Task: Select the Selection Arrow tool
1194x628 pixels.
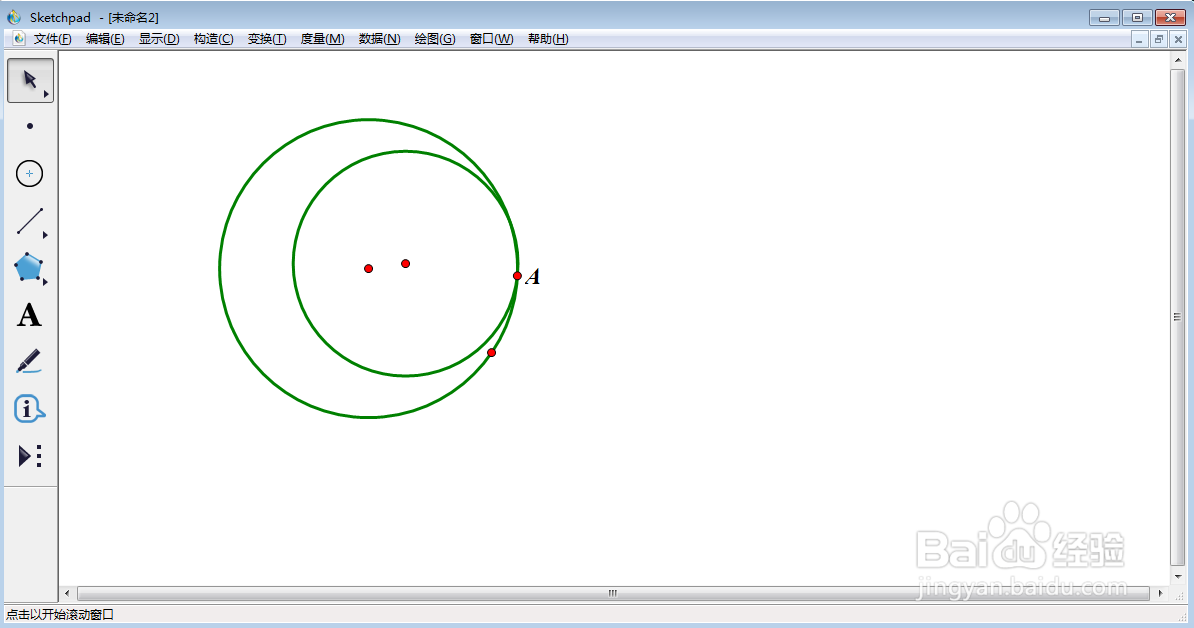Action: (30, 80)
